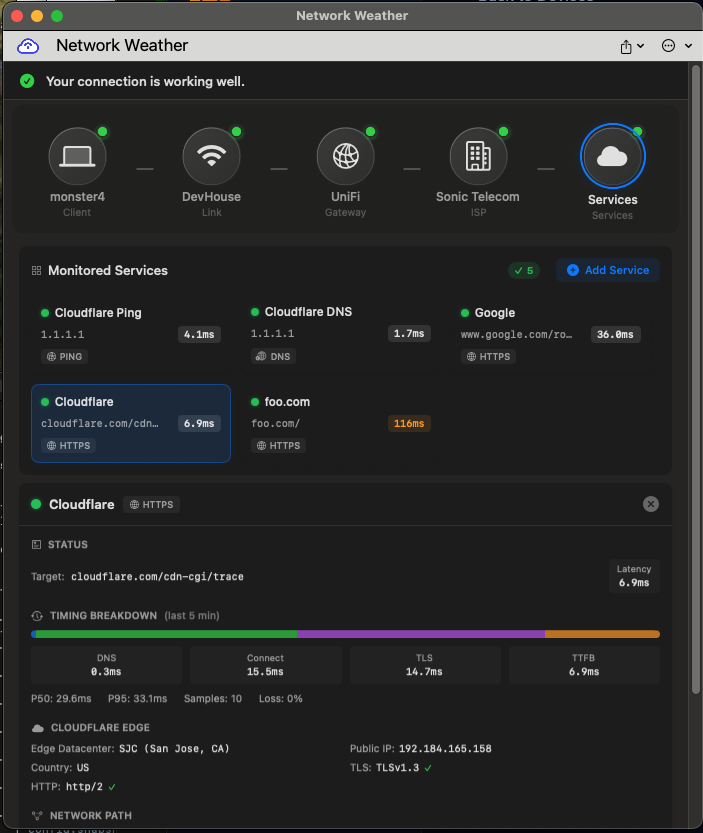This screenshot has width=703, height=833.
Task: Click the Network Weather title bar label
Action: 352,15
